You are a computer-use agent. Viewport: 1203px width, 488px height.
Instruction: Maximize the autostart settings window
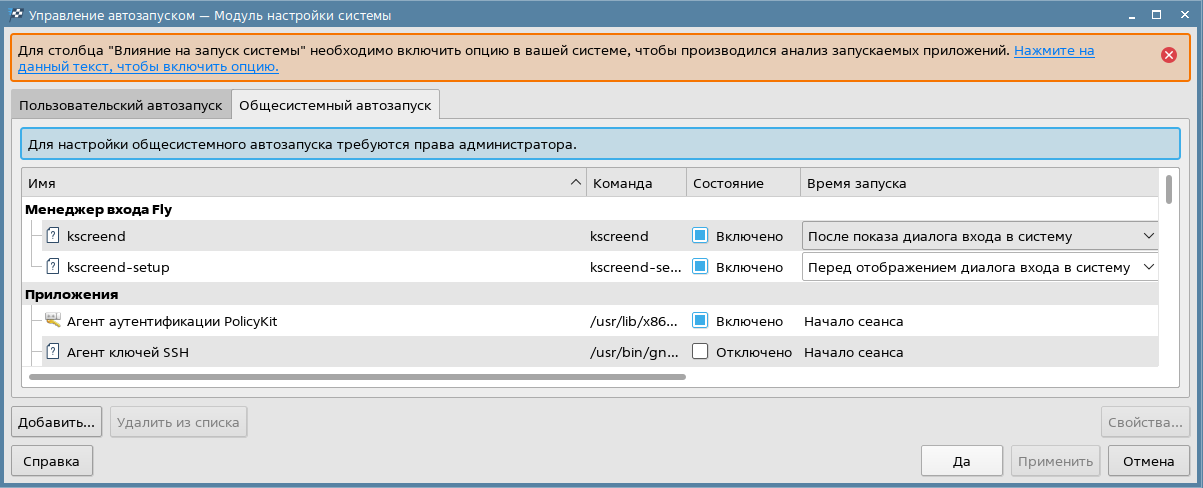click(x=1157, y=15)
